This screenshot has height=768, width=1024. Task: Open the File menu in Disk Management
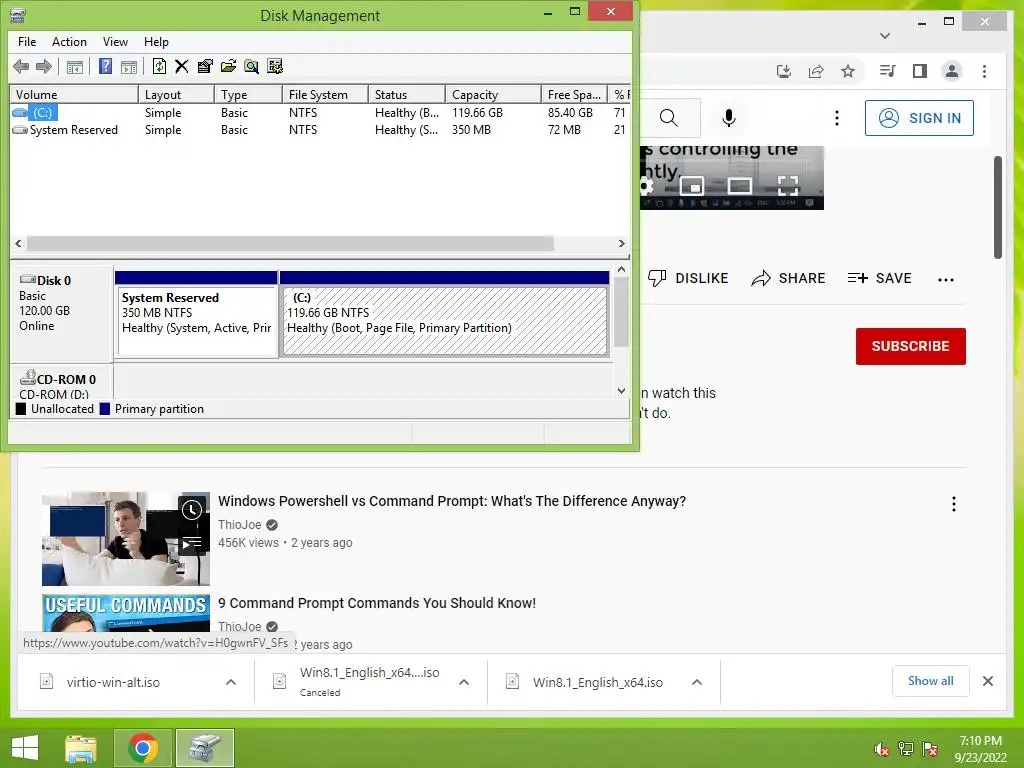click(27, 42)
